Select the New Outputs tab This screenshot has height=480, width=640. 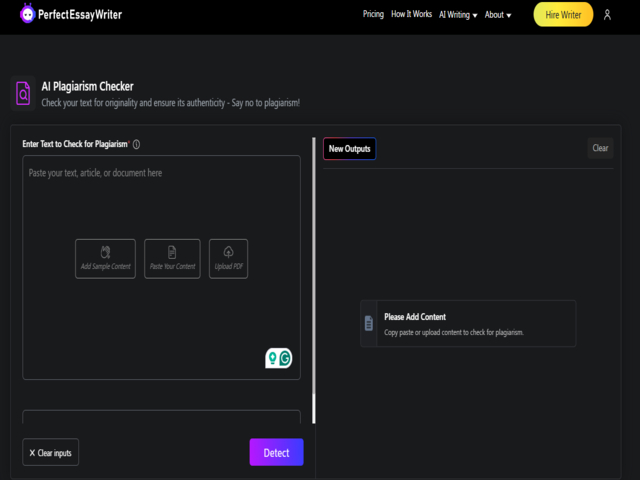tap(349, 149)
